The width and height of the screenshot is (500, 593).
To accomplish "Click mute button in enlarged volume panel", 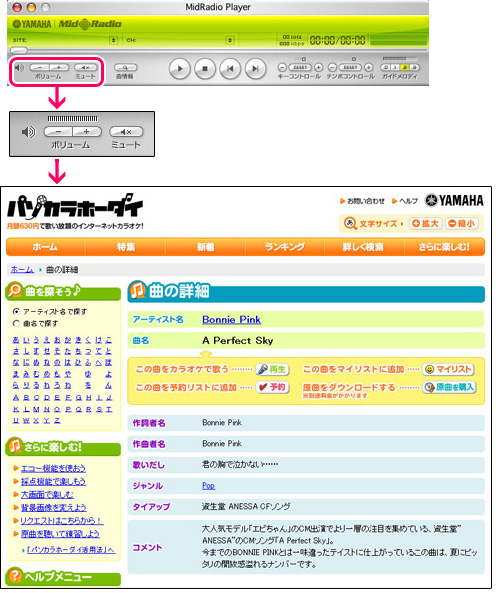I will pos(126,132).
